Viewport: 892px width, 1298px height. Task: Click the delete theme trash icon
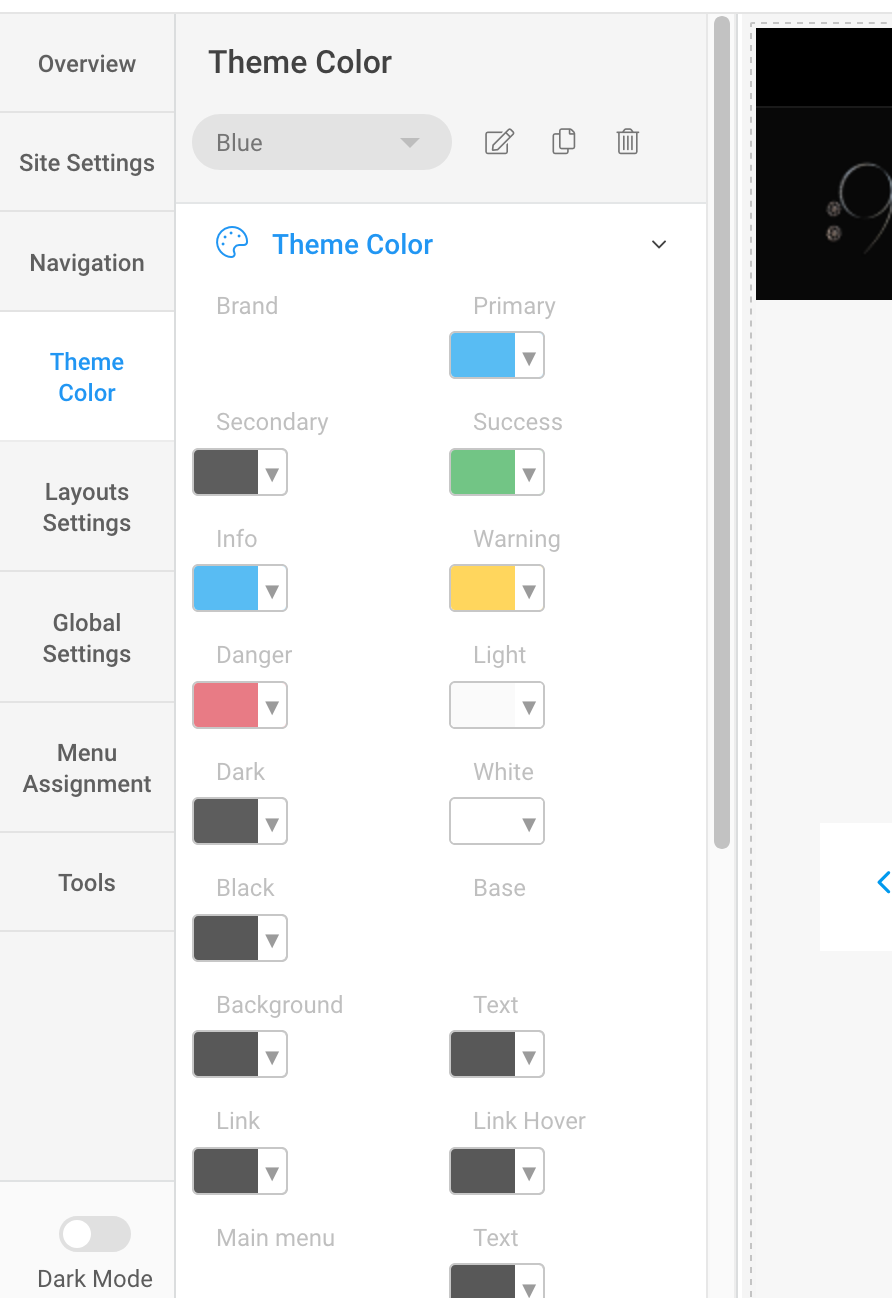628,142
